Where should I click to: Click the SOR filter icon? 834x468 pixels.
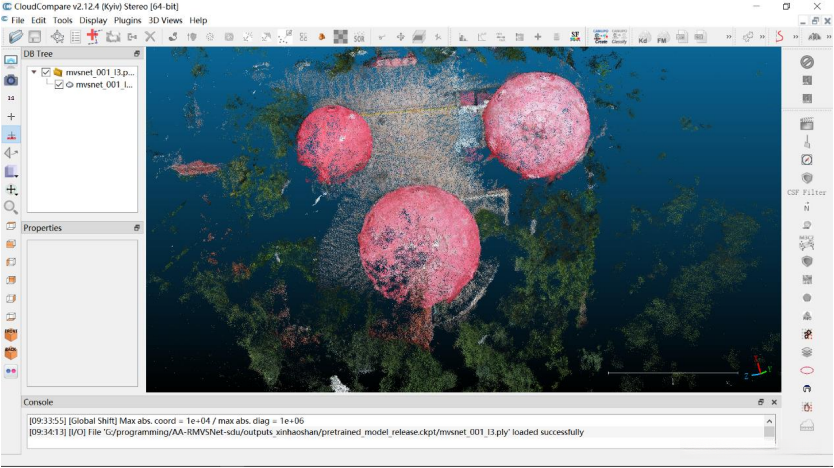click(x=360, y=37)
